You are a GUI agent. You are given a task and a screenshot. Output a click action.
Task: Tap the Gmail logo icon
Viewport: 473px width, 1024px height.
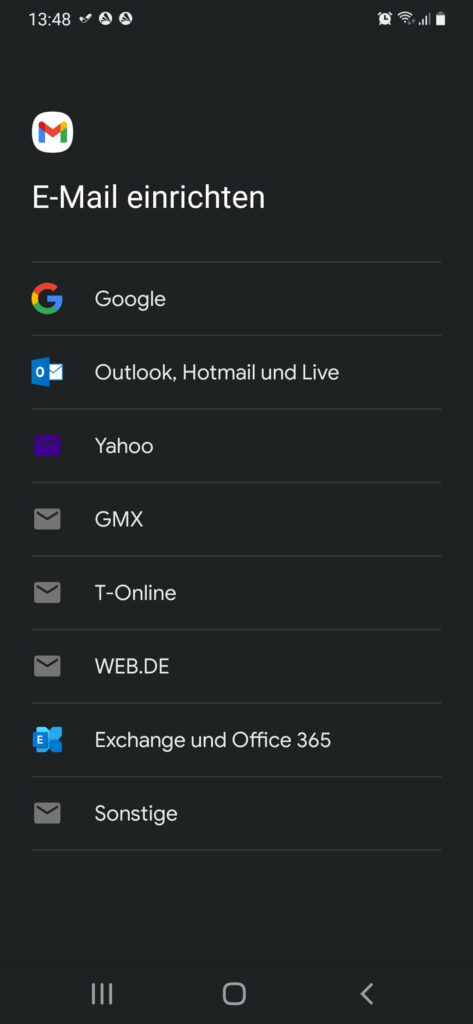[52, 132]
